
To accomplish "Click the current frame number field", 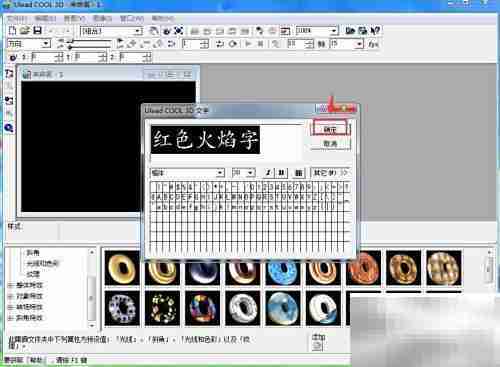I will 192,44.
